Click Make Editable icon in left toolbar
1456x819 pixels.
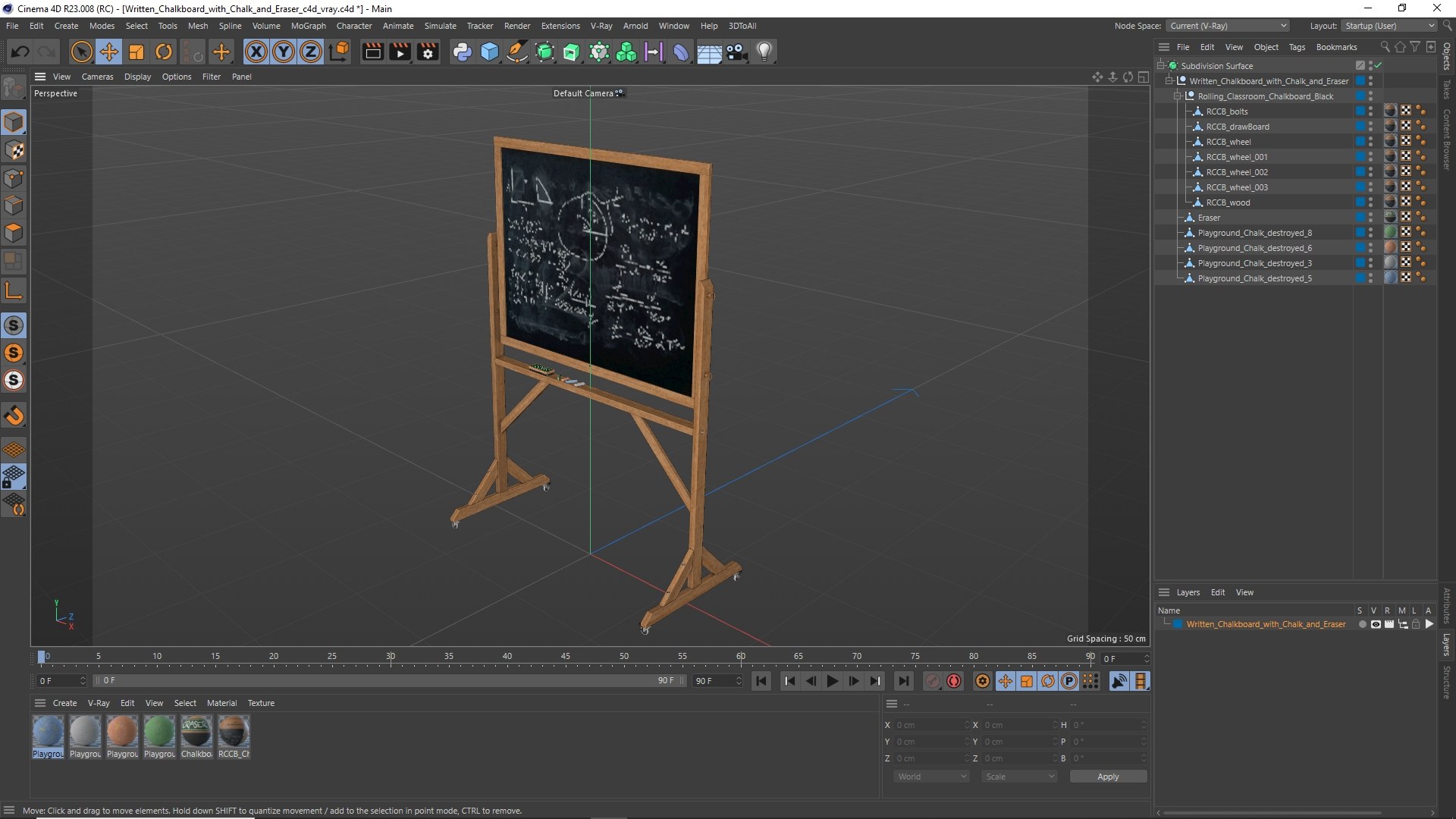14,89
